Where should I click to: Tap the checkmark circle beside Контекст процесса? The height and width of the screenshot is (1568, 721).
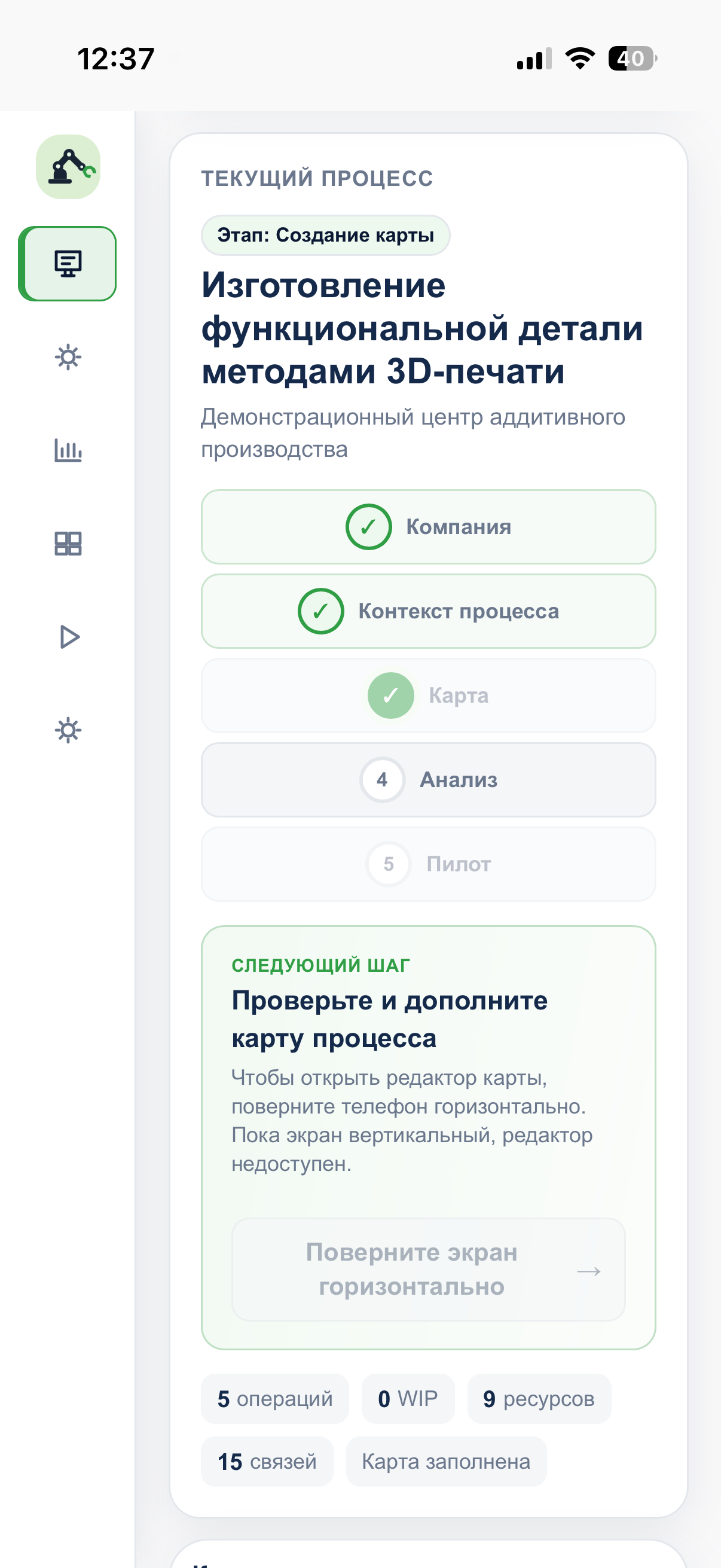(320, 611)
